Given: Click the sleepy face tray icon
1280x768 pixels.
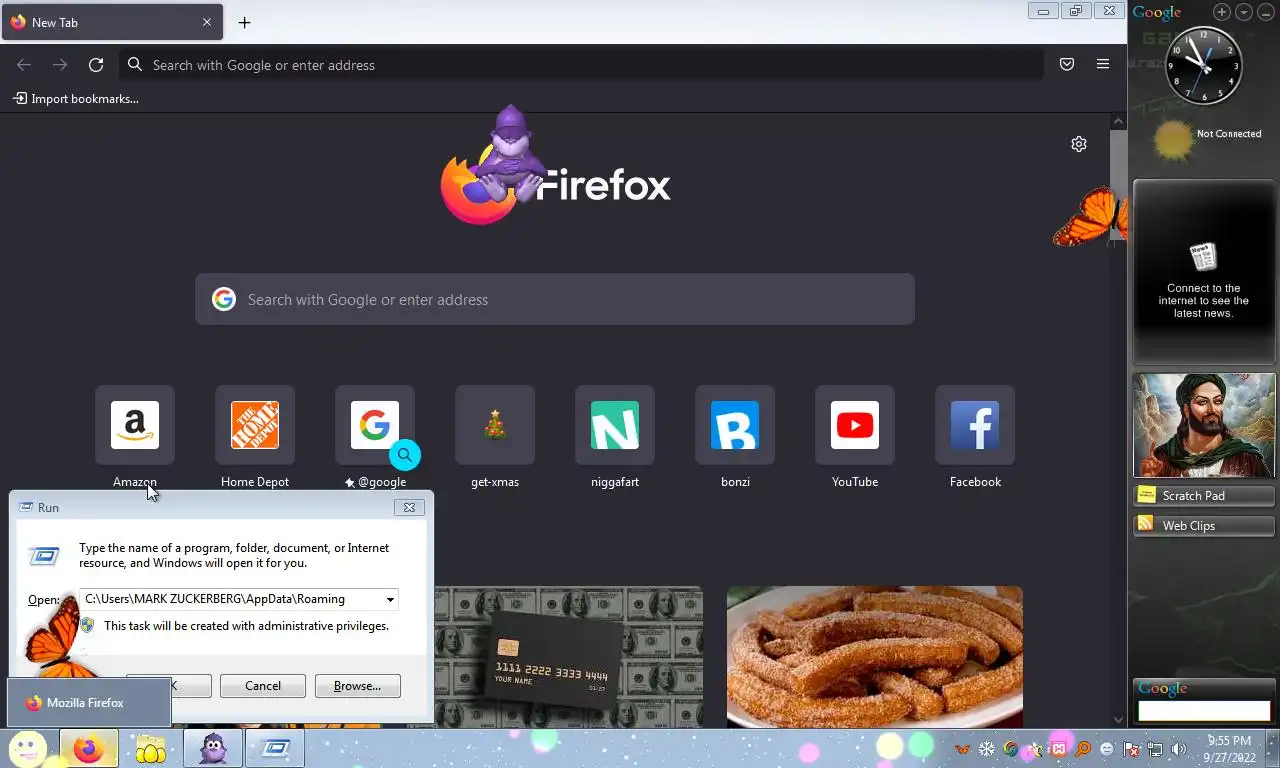Looking at the screenshot, I should click(x=1107, y=749).
